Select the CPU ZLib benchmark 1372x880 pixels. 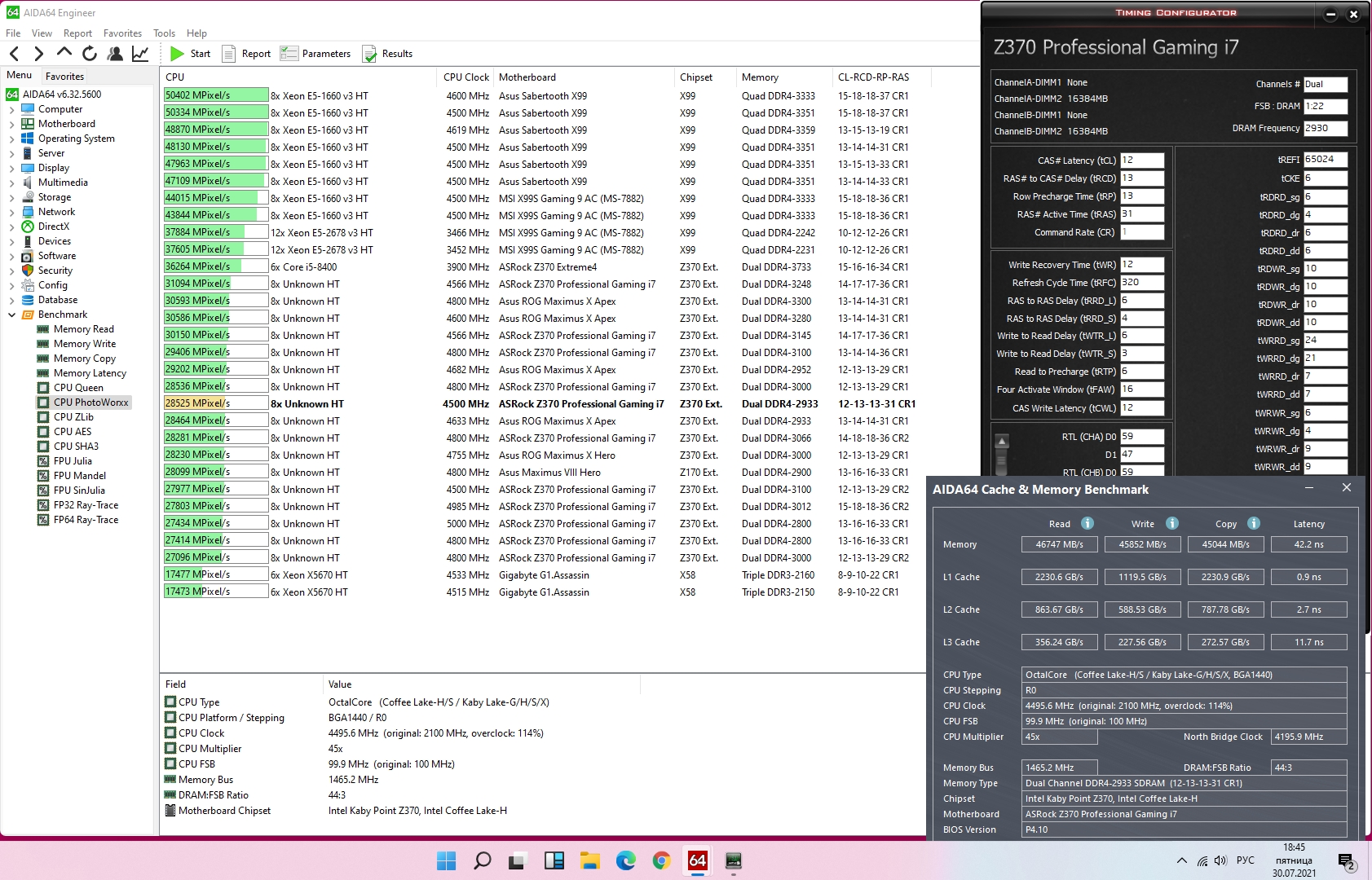point(73,417)
